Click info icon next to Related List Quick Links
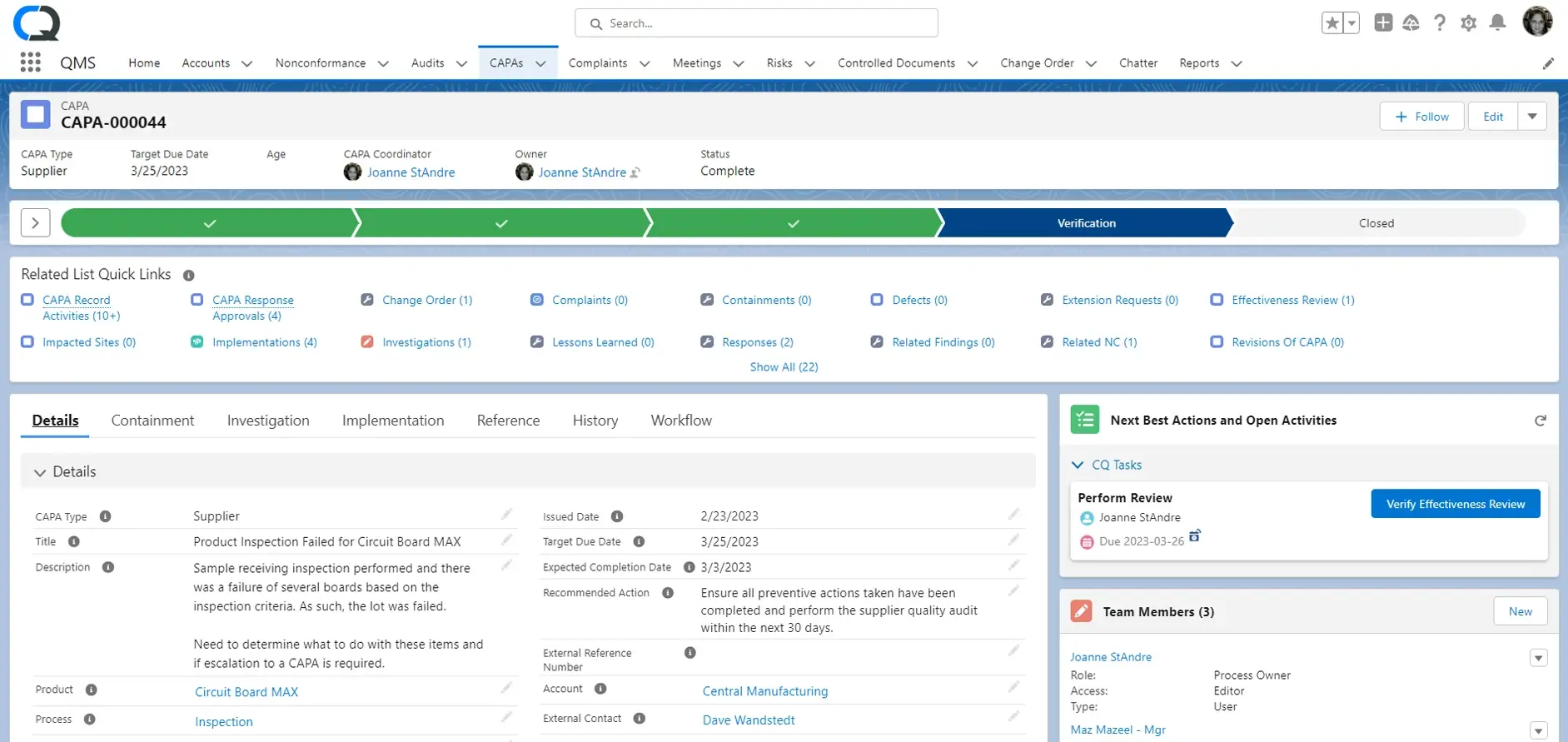 tap(189, 275)
